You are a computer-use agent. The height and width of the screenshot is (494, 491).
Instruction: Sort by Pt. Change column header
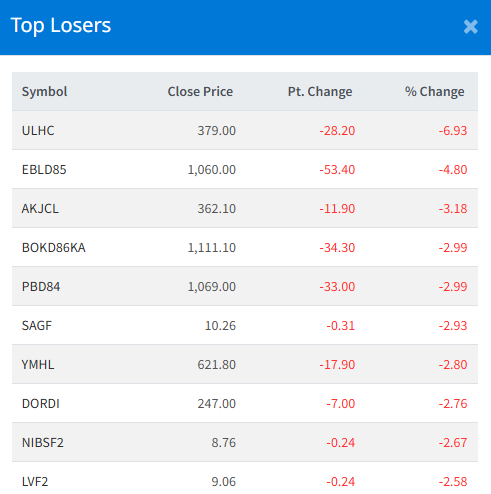(x=320, y=92)
